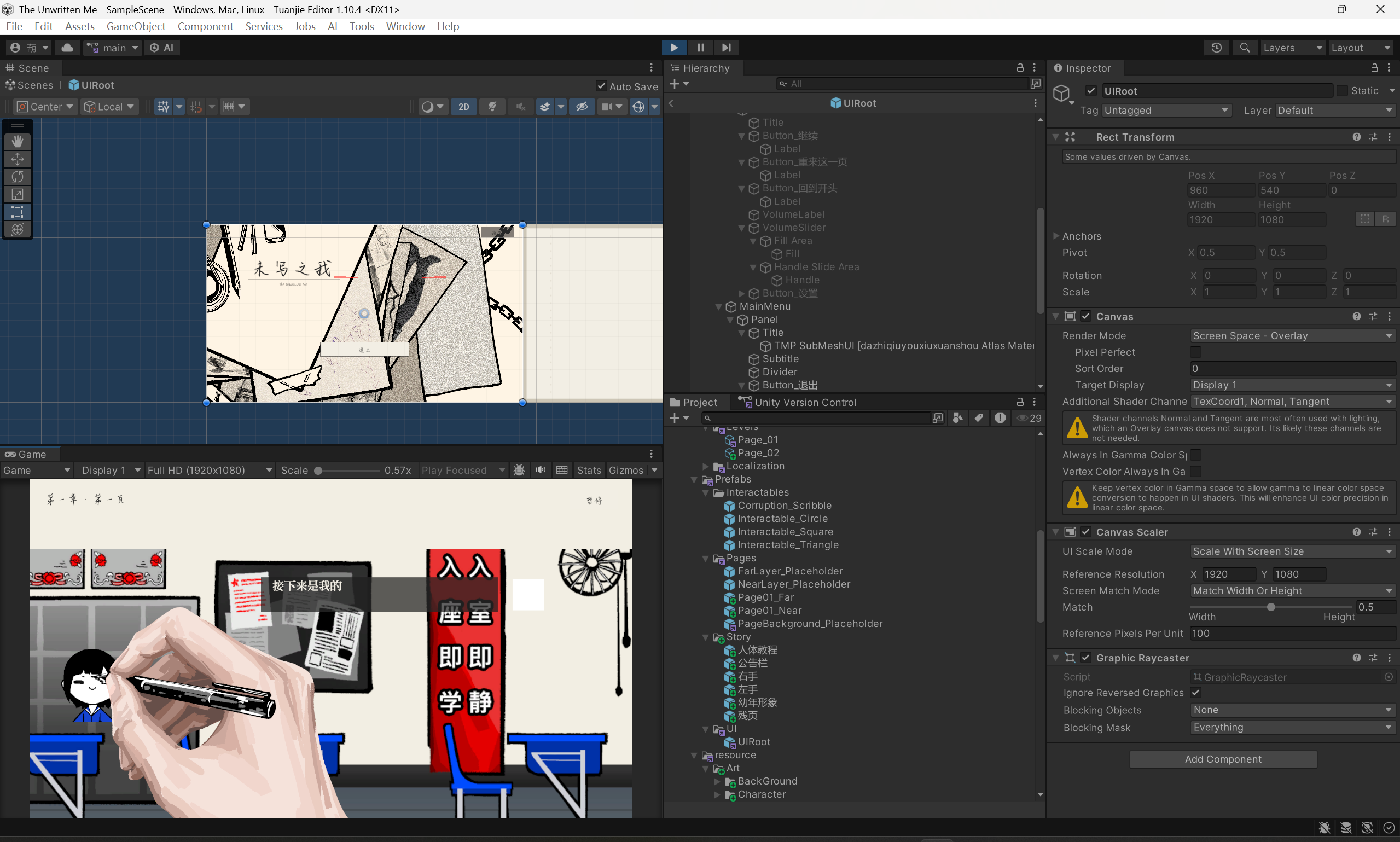Select the Rect tool in Scene
Screen dimensions: 1400x842
pyautogui.click(x=17, y=212)
